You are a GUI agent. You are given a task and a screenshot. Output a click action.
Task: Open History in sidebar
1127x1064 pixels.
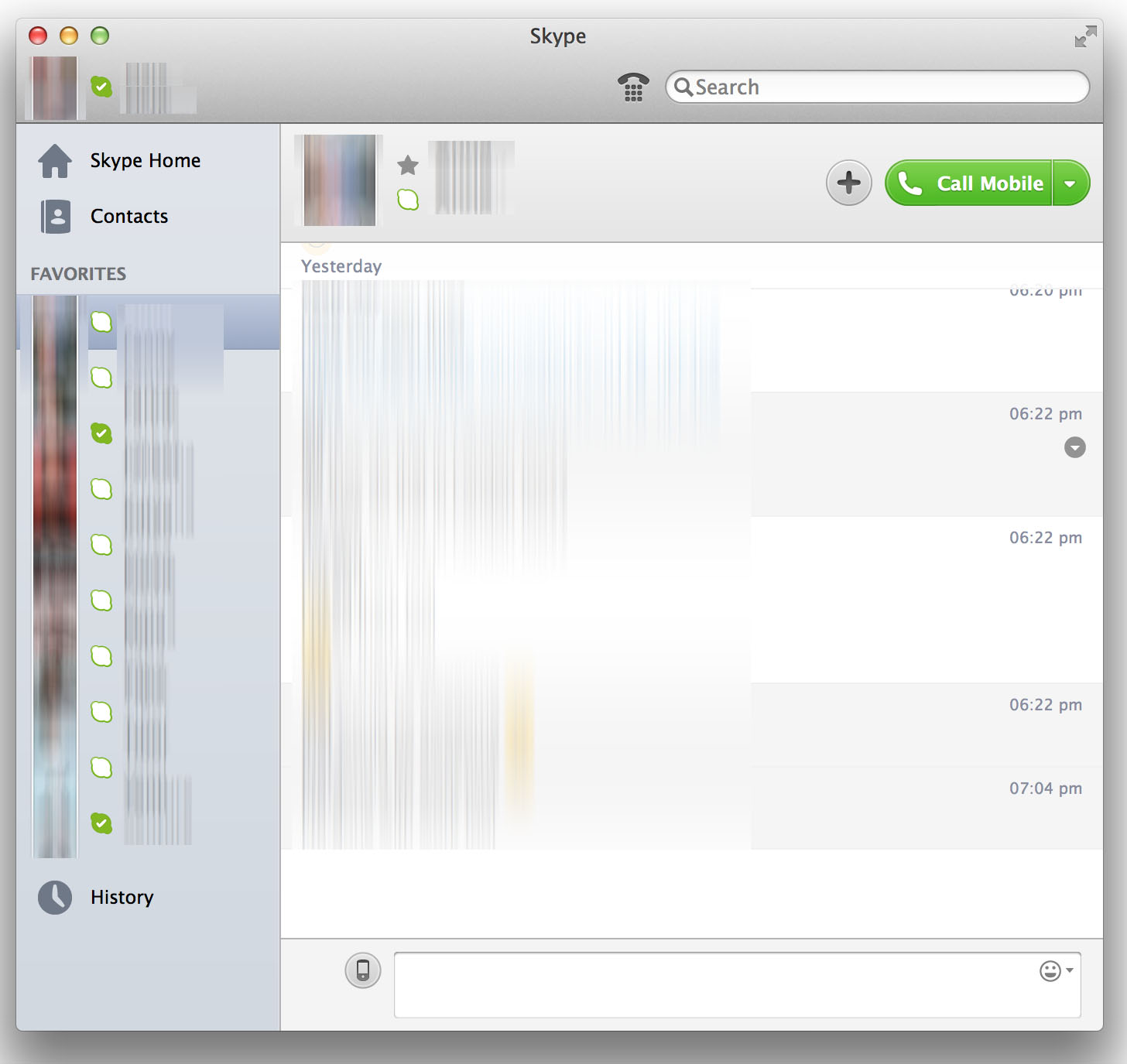point(148,898)
